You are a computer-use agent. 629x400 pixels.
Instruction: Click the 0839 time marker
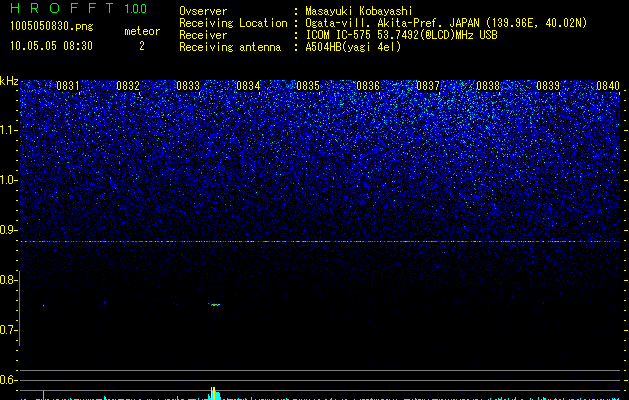tap(548, 86)
